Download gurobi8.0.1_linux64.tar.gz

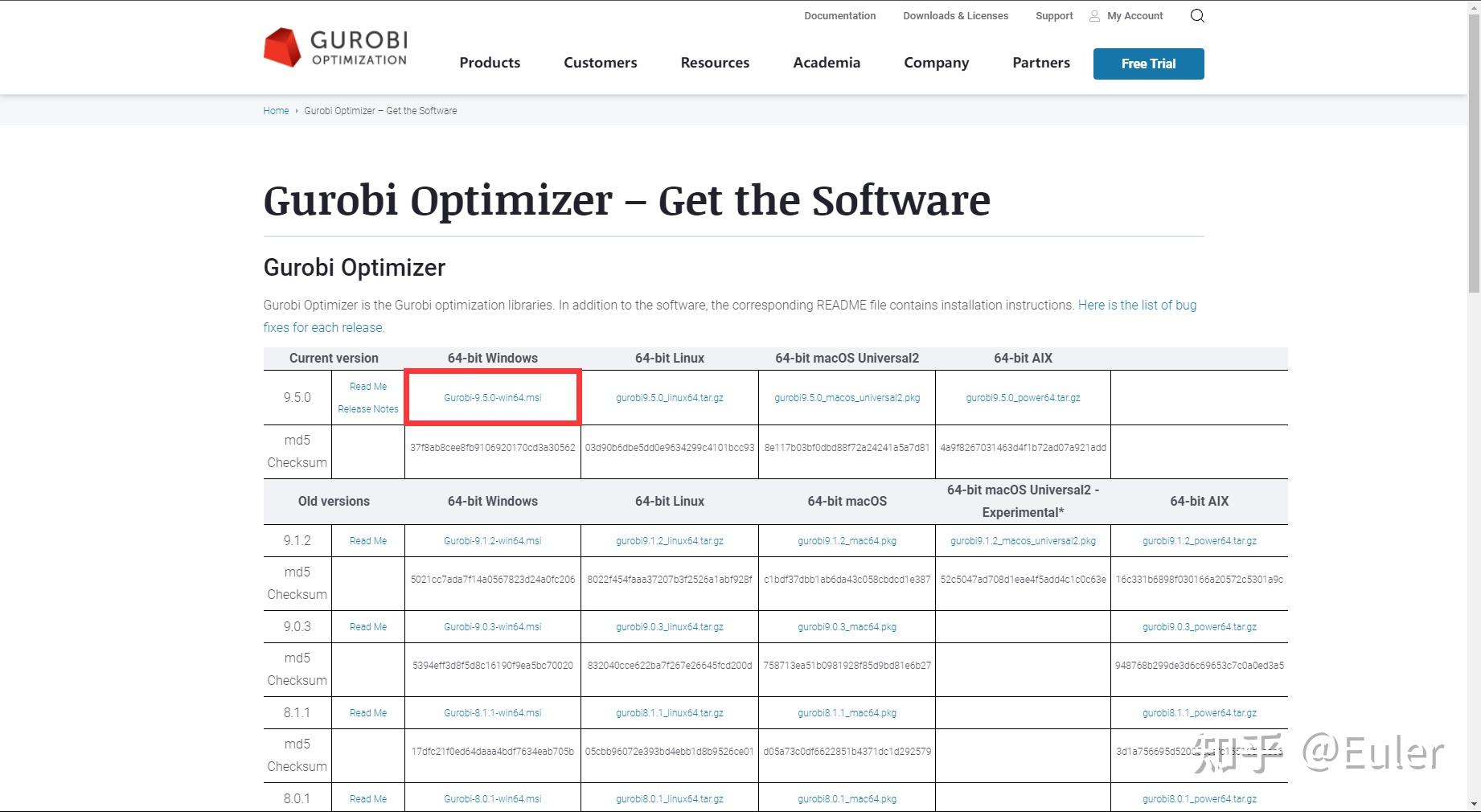click(670, 799)
